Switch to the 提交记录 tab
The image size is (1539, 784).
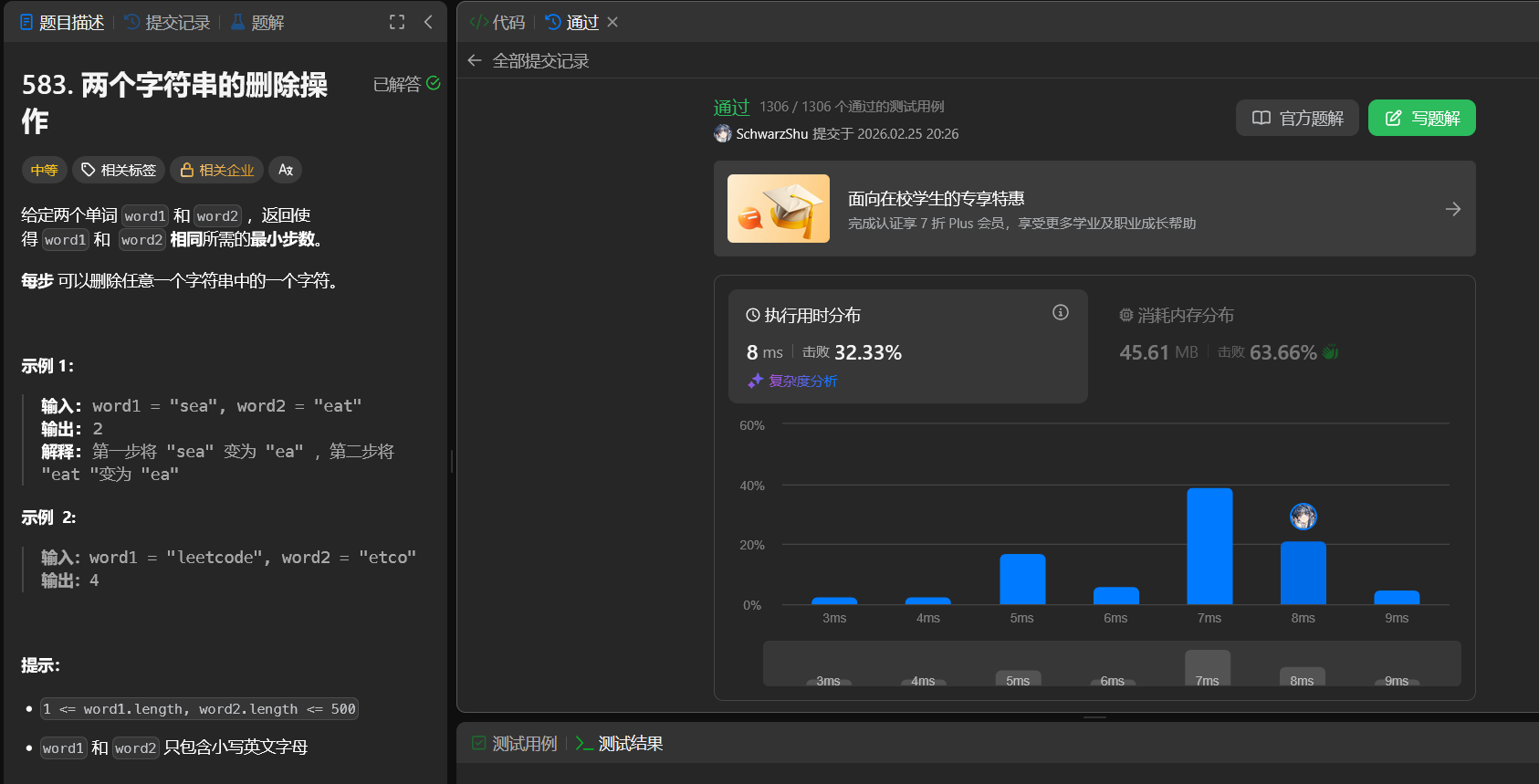click(x=167, y=22)
